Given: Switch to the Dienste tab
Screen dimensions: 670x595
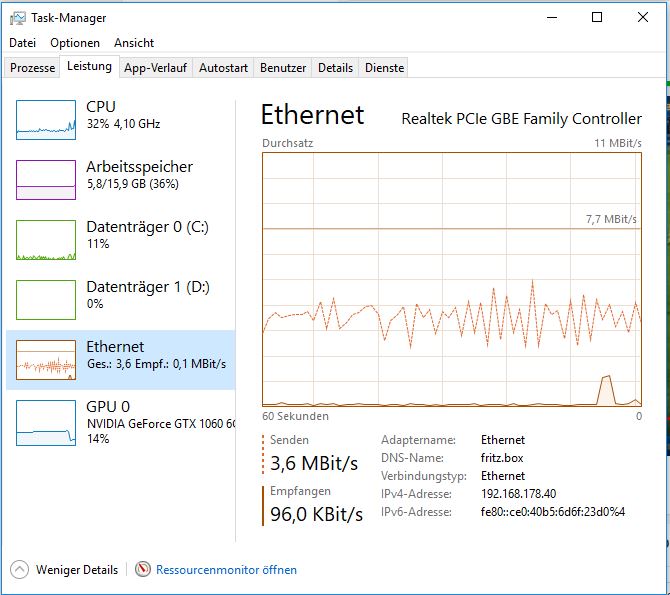Looking at the screenshot, I should click(384, 68).
